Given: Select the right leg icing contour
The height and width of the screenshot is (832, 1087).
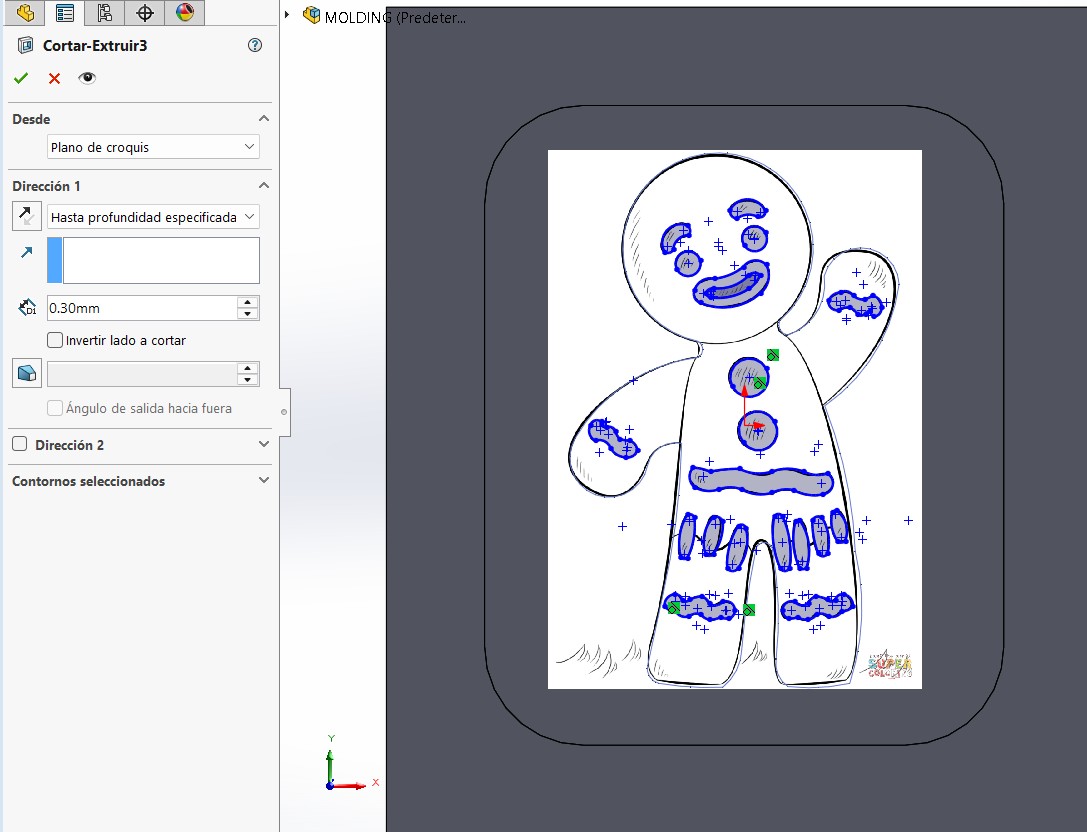Looking at the screenshot, I should click(x=817, y=607).
